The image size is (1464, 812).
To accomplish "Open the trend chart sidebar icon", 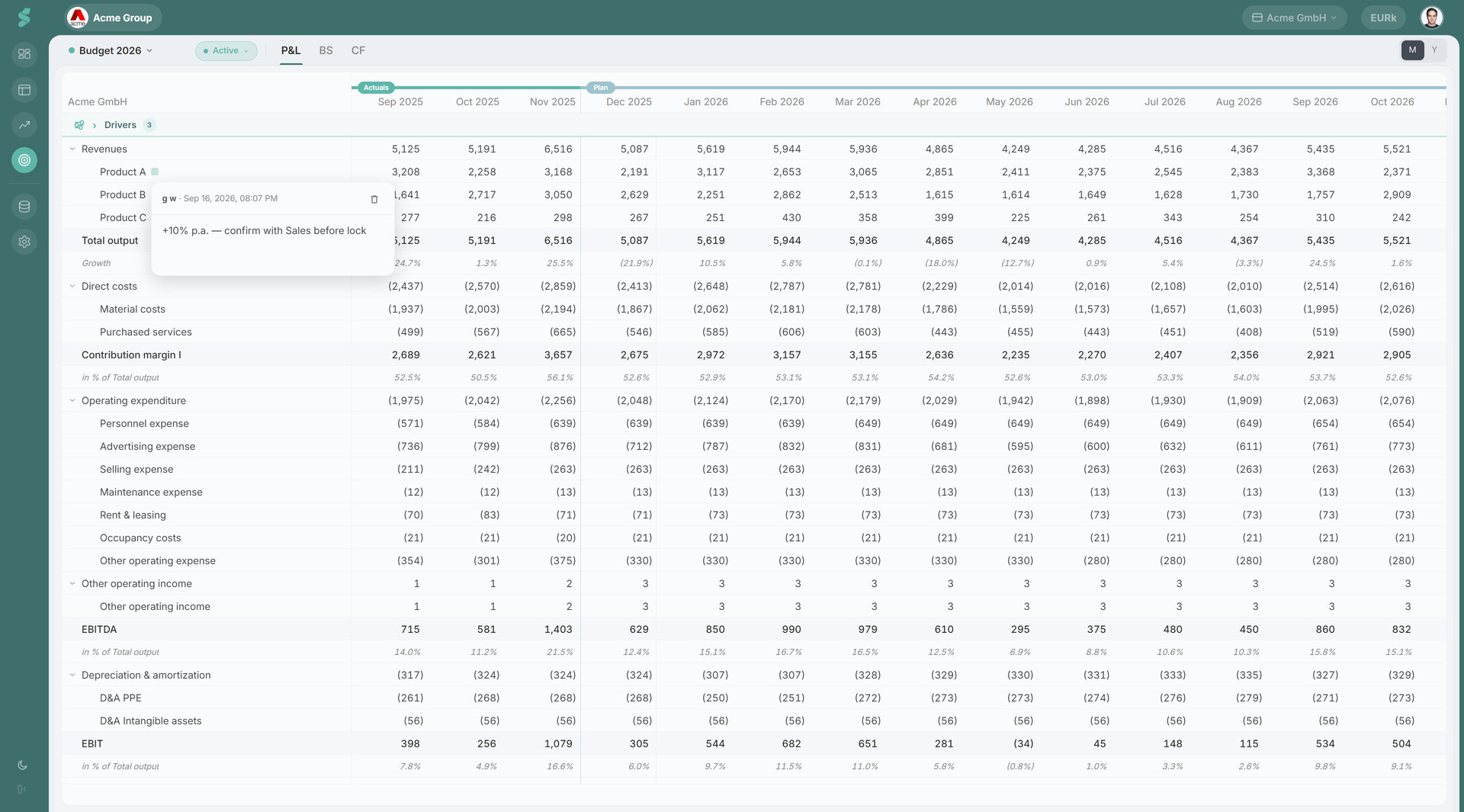I will point(24,125).
